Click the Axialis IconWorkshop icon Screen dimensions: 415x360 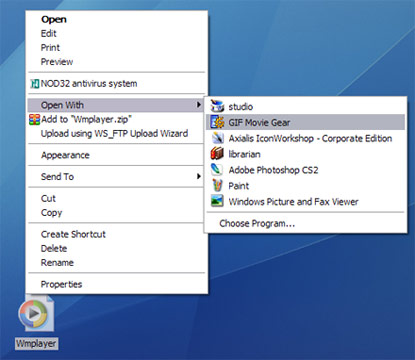pos(217,138)
